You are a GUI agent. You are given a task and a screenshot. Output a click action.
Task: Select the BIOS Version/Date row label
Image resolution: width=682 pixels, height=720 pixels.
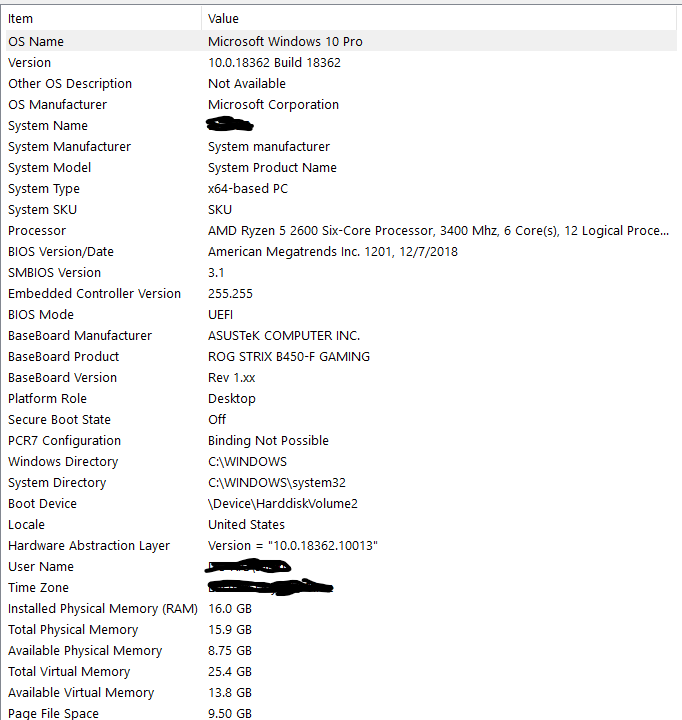[61, 252]
